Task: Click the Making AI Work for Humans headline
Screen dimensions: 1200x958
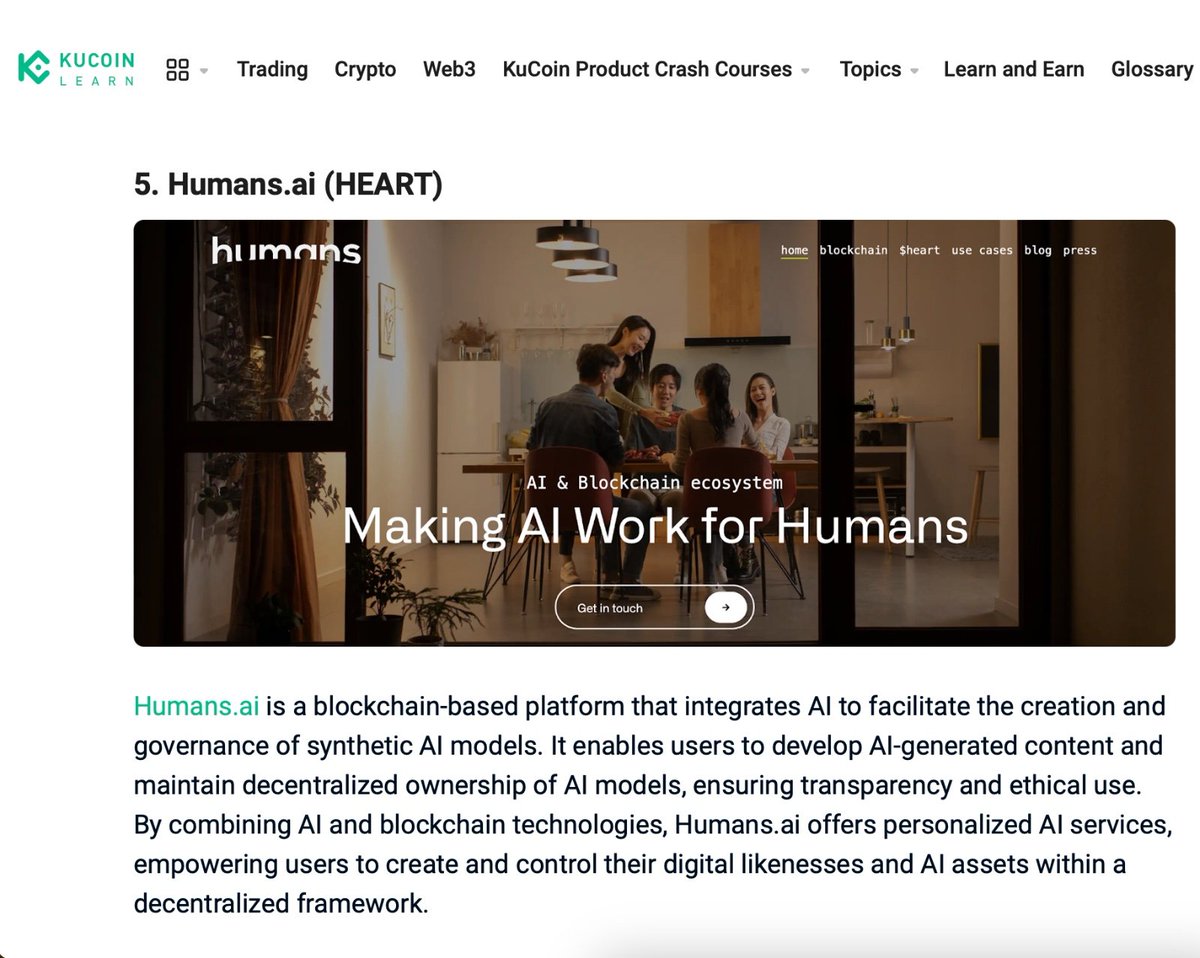Action: tap(655, 525)
